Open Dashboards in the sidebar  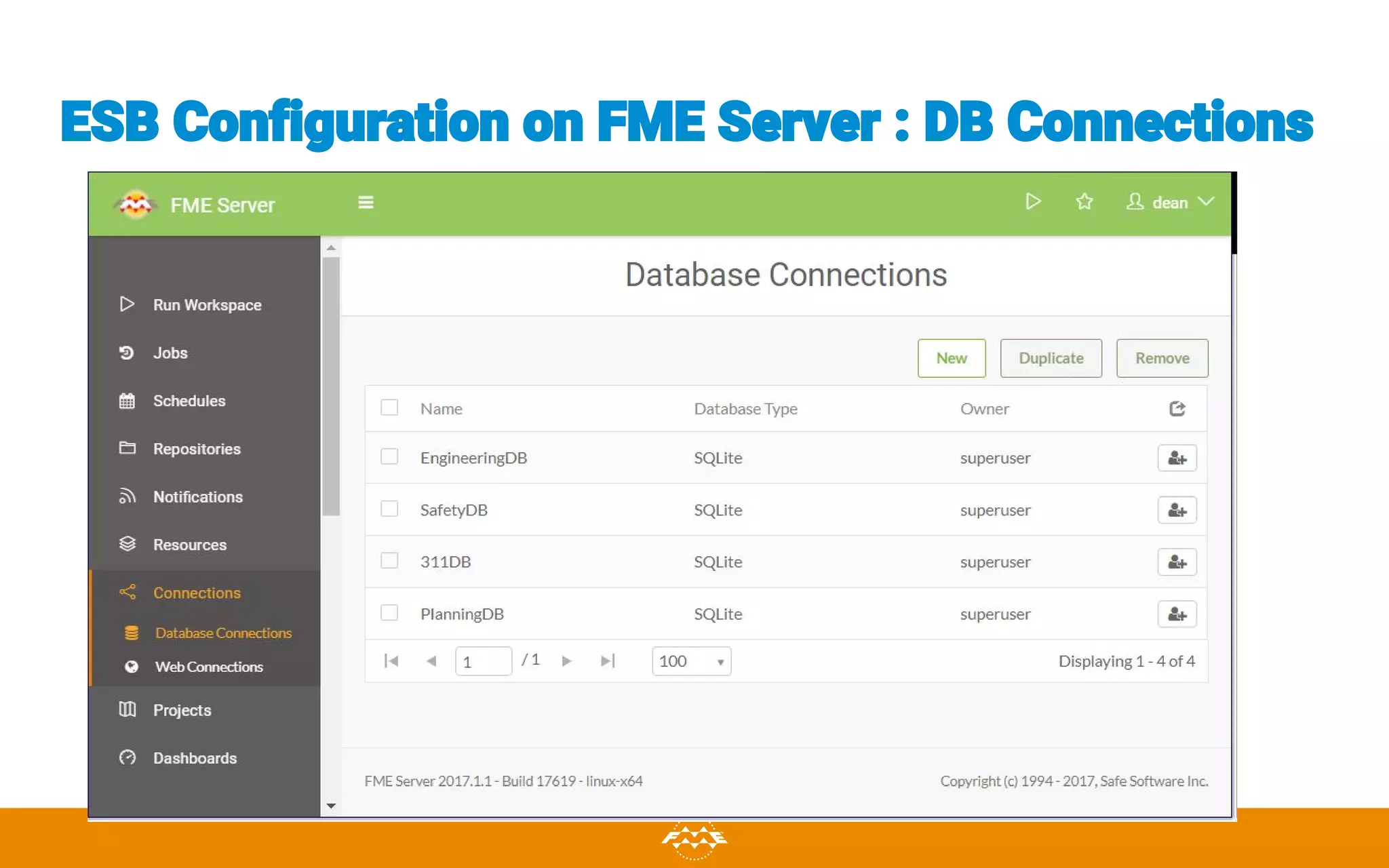(195, 758)
